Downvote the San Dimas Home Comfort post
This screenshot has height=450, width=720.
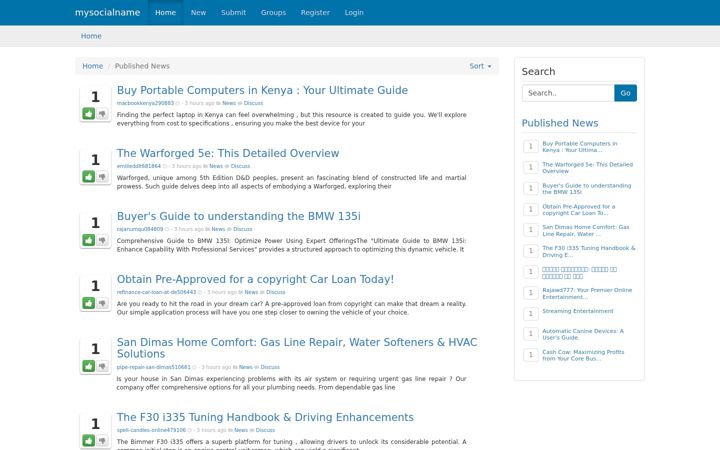pos(102,366)
